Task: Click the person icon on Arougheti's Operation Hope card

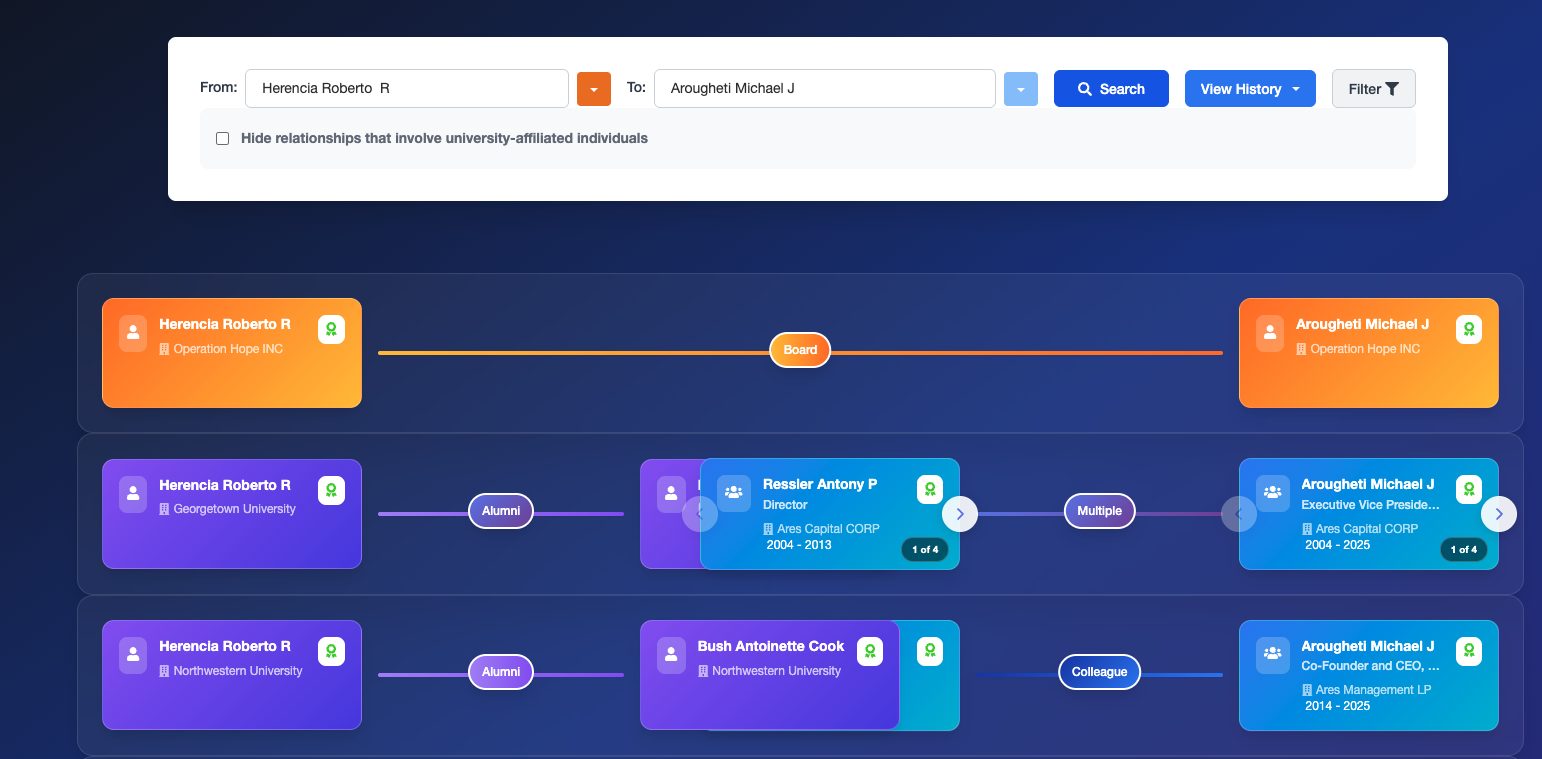Action: 1270,334
